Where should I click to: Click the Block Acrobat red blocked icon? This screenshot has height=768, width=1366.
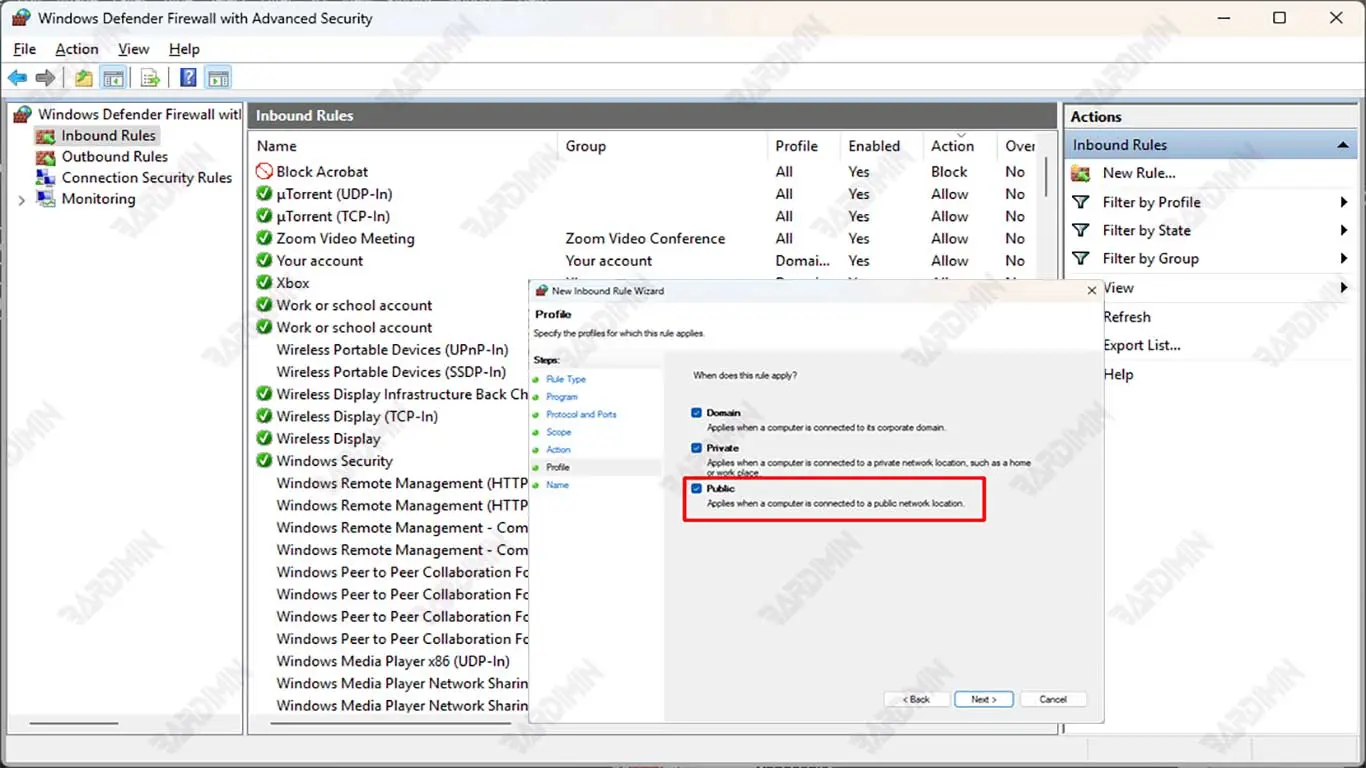click(264, 172)
